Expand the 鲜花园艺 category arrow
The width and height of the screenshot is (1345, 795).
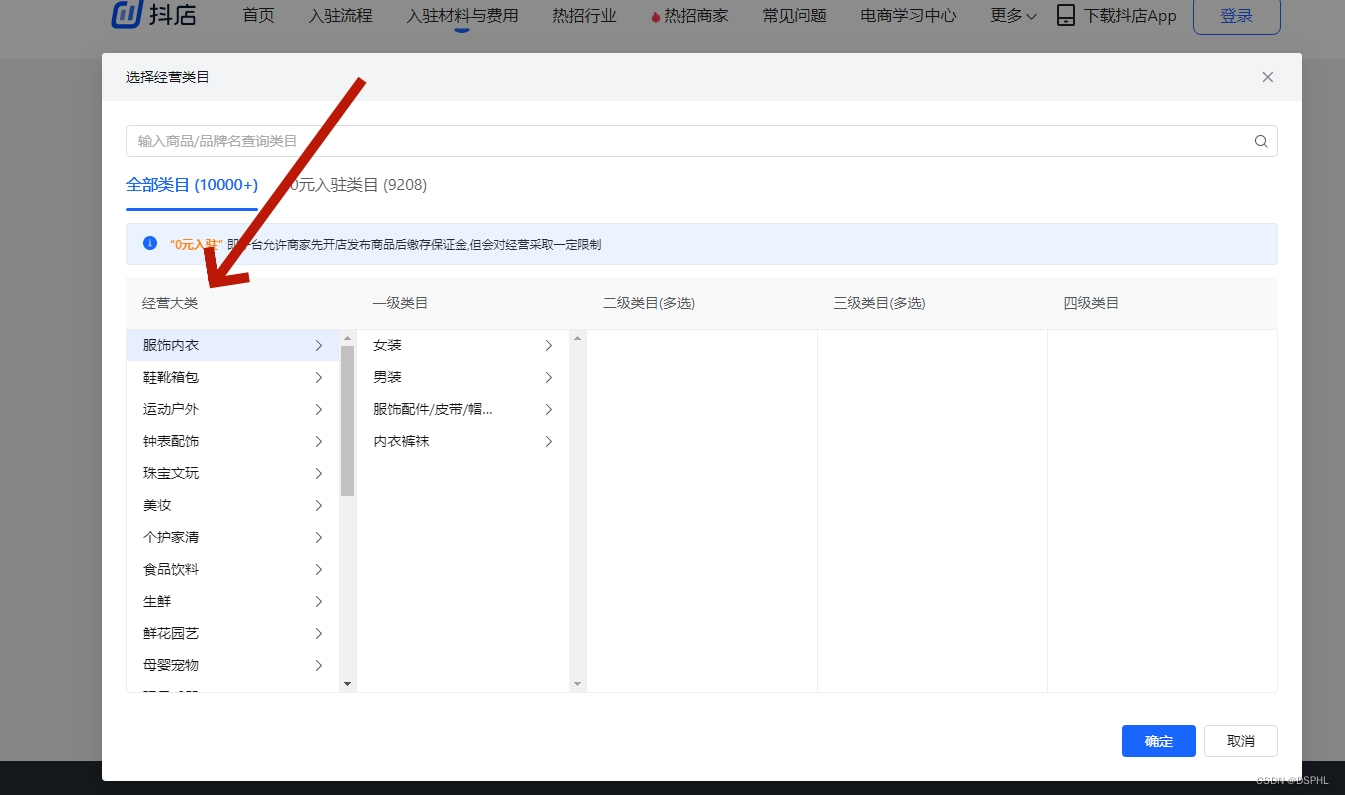(319, 633)
